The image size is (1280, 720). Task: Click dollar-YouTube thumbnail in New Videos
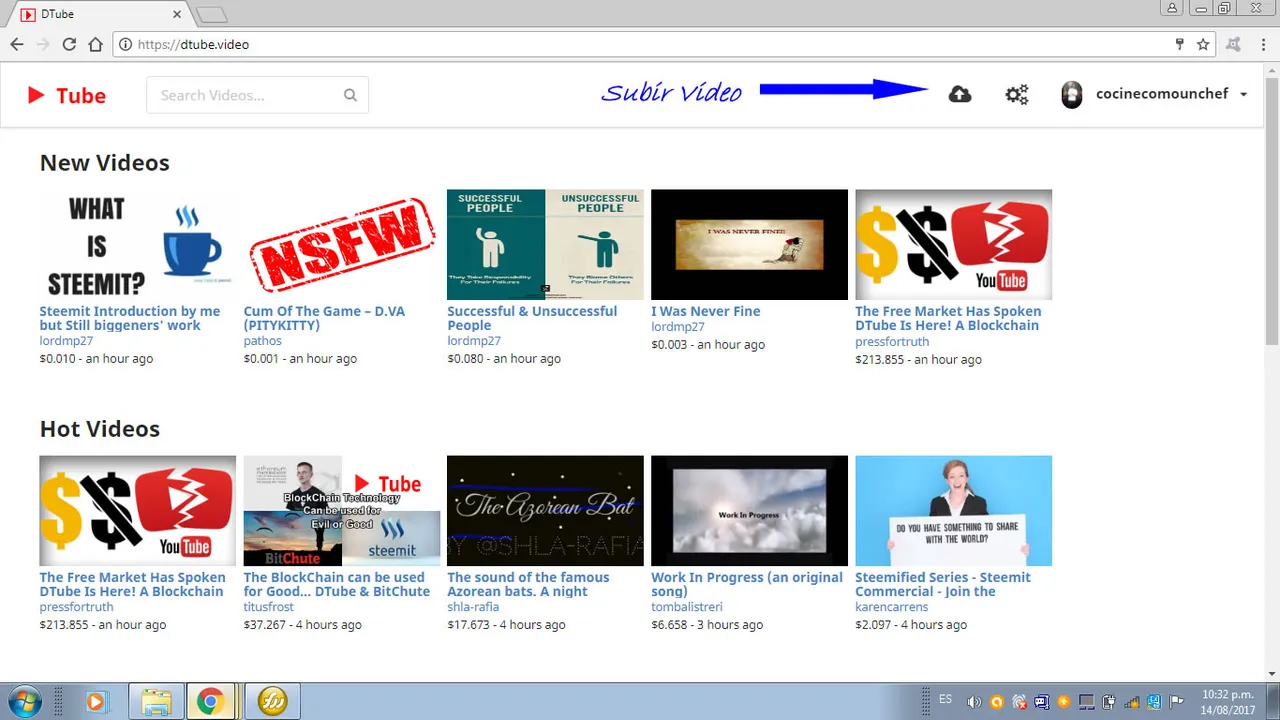pos(953,245)
